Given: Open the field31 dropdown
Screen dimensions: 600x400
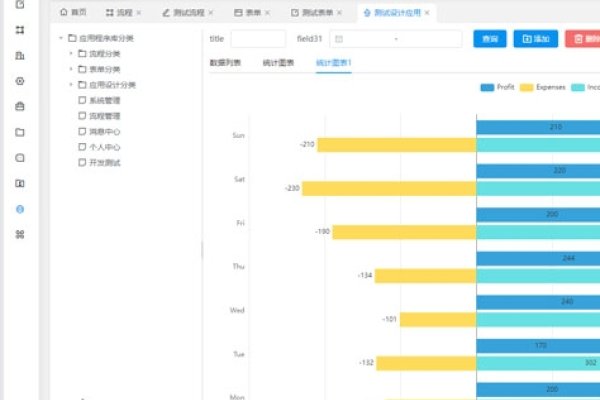Looking at the screenshot, I should tap(396, 39).
